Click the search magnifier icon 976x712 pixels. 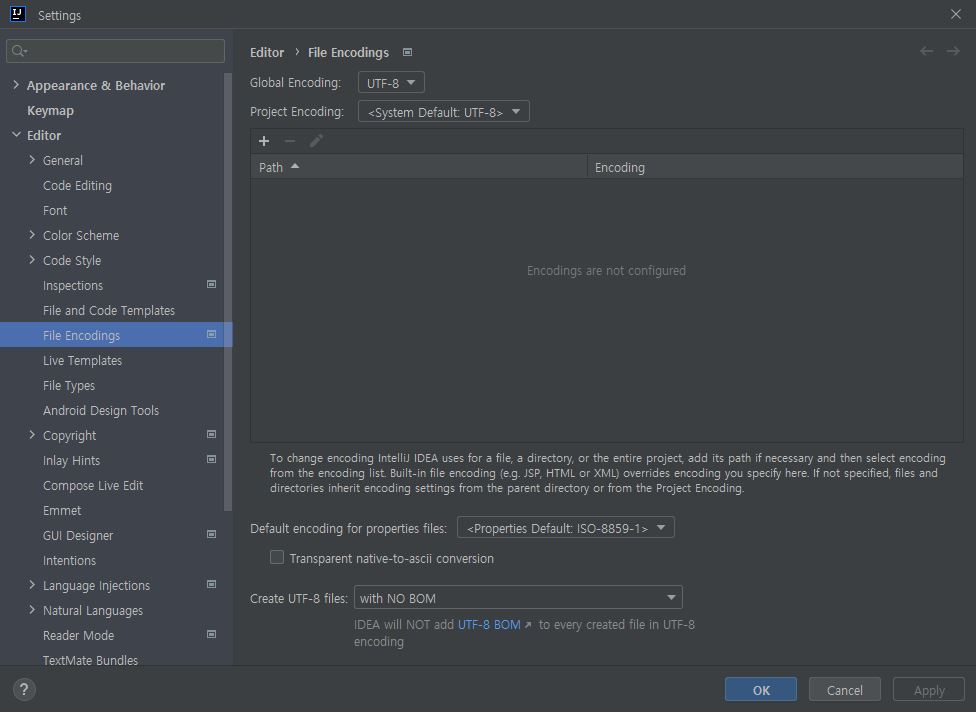tap(19, 51)
